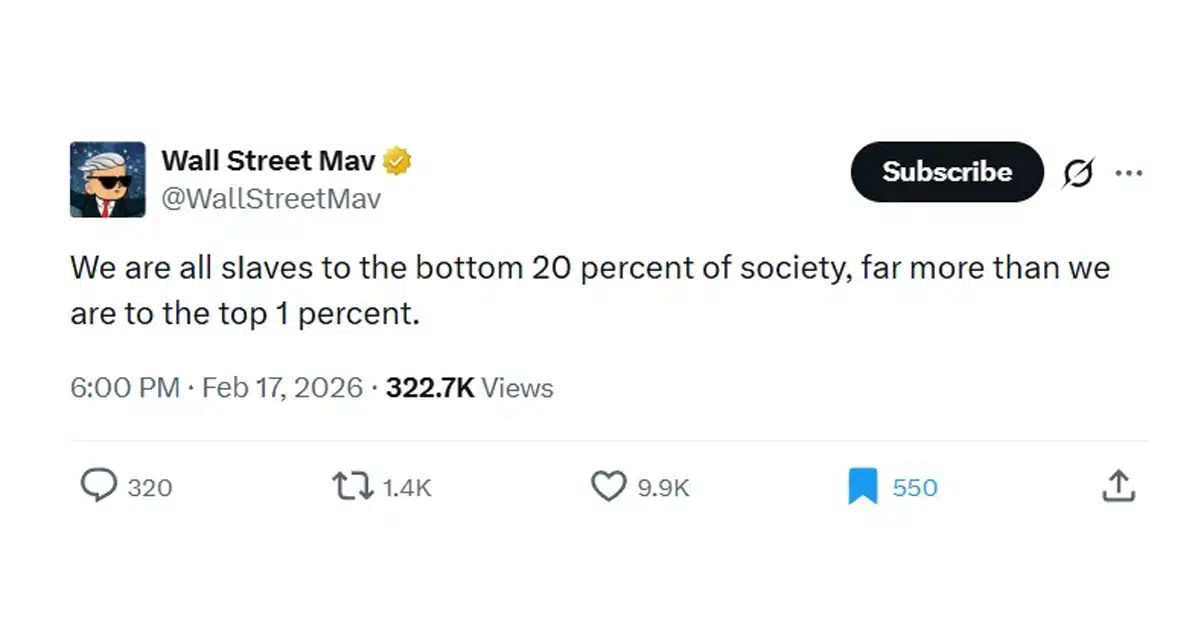Click the Grok slashed-circle icon
This screenshot has width=1200, height=630.
(x=1078, y=173)
